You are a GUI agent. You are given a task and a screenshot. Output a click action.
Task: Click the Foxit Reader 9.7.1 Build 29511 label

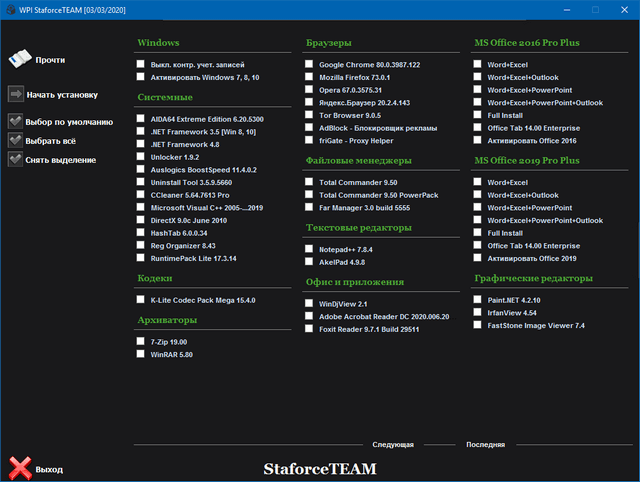coord(369,329)
